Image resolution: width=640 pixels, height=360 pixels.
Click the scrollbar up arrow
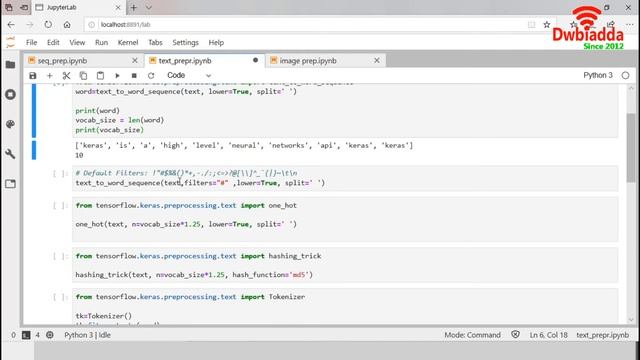click(631, 88)
